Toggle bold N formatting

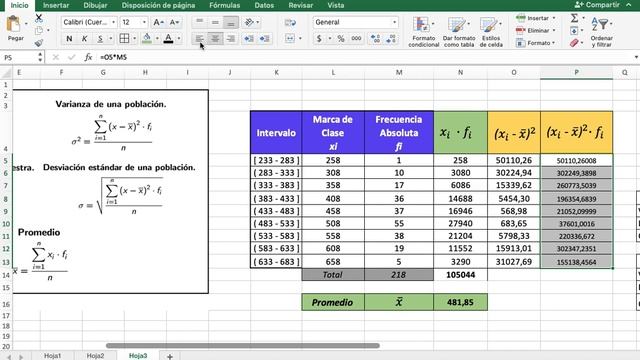[x=69, y=39]
